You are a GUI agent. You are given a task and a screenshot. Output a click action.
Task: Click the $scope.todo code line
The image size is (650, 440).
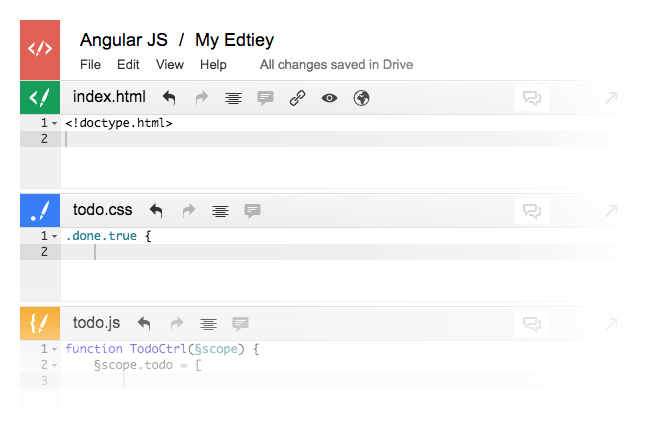[x=148, y=365]
